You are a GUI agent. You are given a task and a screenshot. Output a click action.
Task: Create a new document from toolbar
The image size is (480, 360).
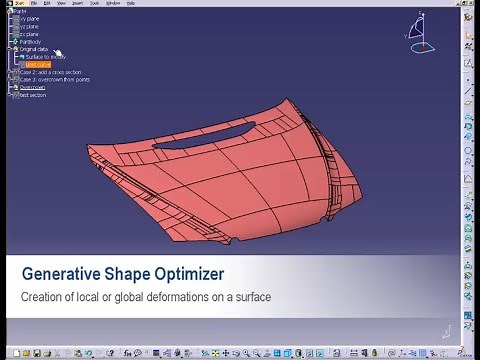17,353
